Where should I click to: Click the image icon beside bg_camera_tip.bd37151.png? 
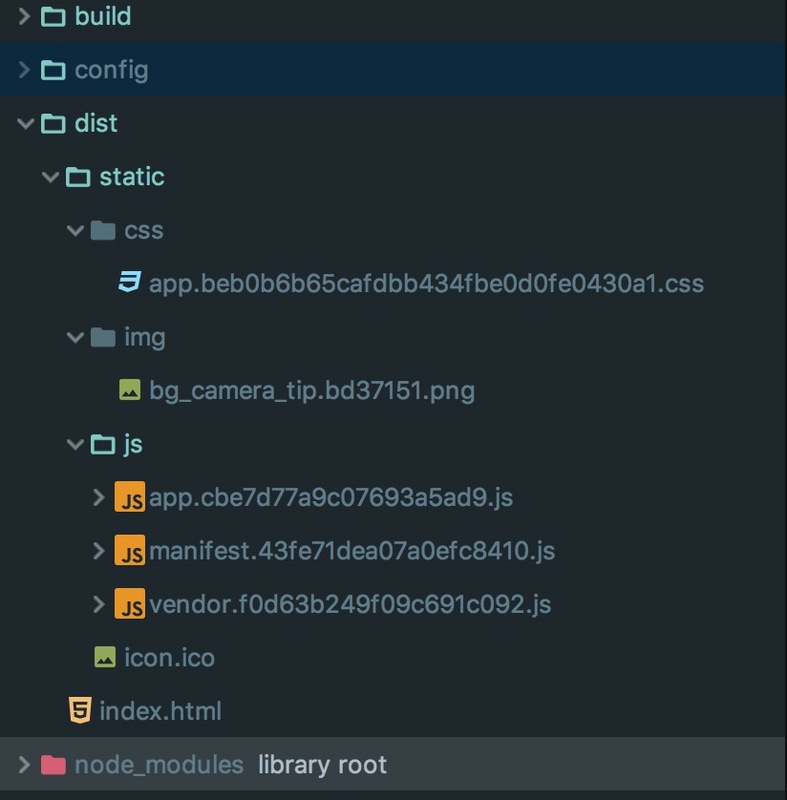point(130,390)
